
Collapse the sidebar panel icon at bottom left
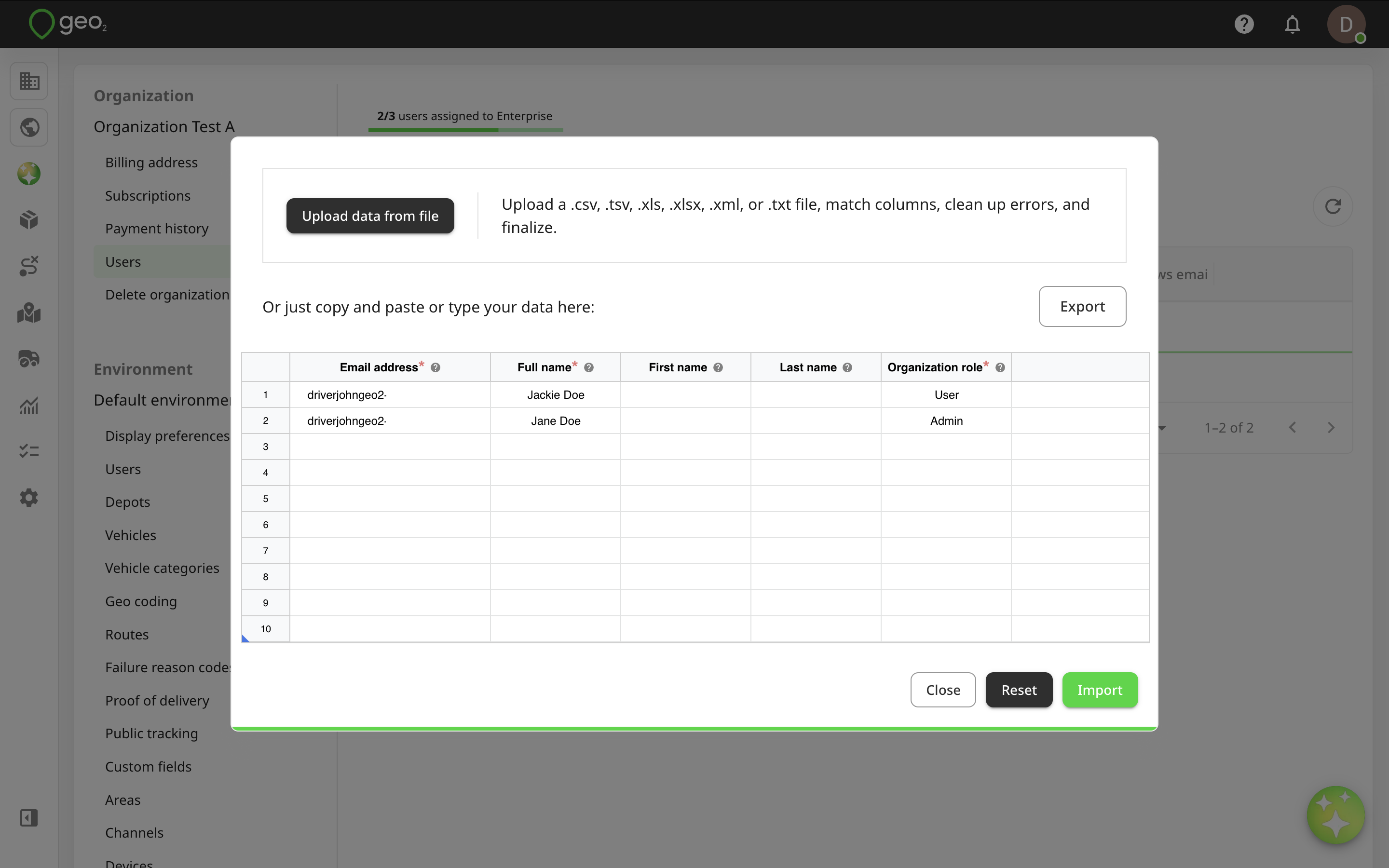point(29,817)
